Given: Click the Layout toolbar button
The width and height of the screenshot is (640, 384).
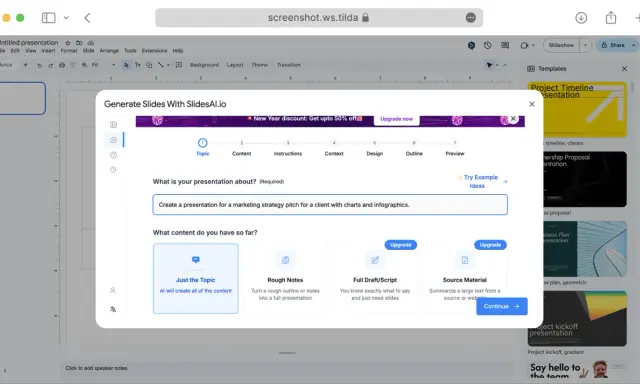Looking at the screenshot, I should click(235, 65).
